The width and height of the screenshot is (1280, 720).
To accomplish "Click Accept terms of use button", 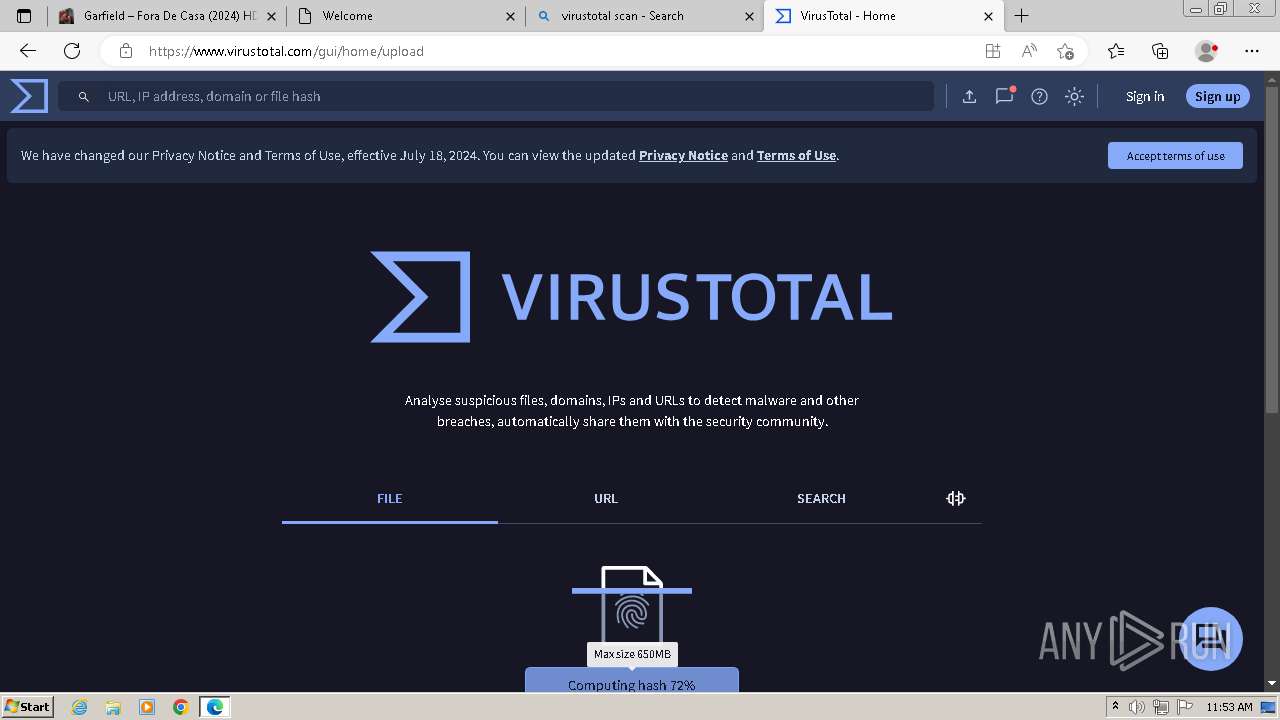I will (1175, 155).
